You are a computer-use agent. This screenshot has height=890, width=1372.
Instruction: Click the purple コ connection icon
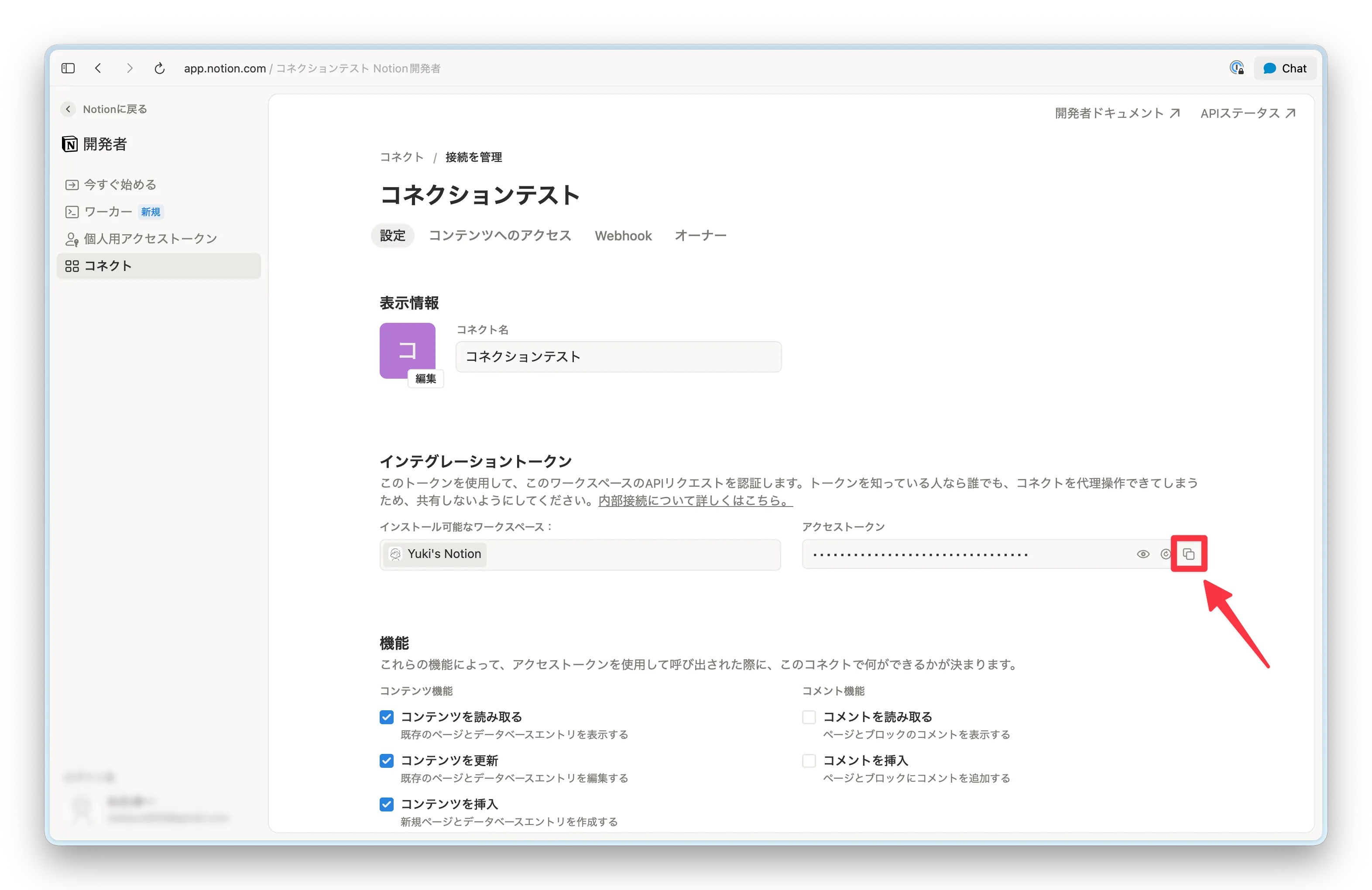[x=407, y=350]
